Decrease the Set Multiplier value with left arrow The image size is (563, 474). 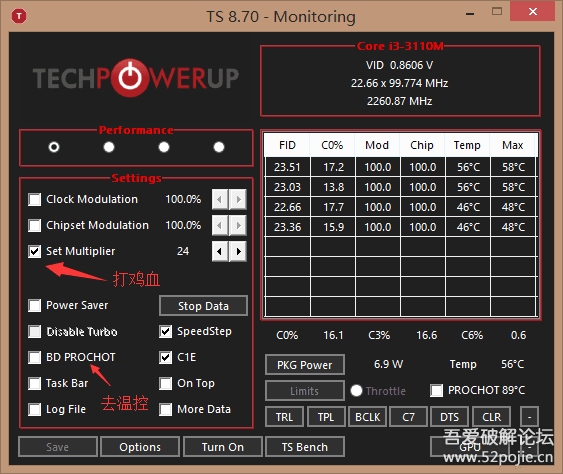pos(220,251)
